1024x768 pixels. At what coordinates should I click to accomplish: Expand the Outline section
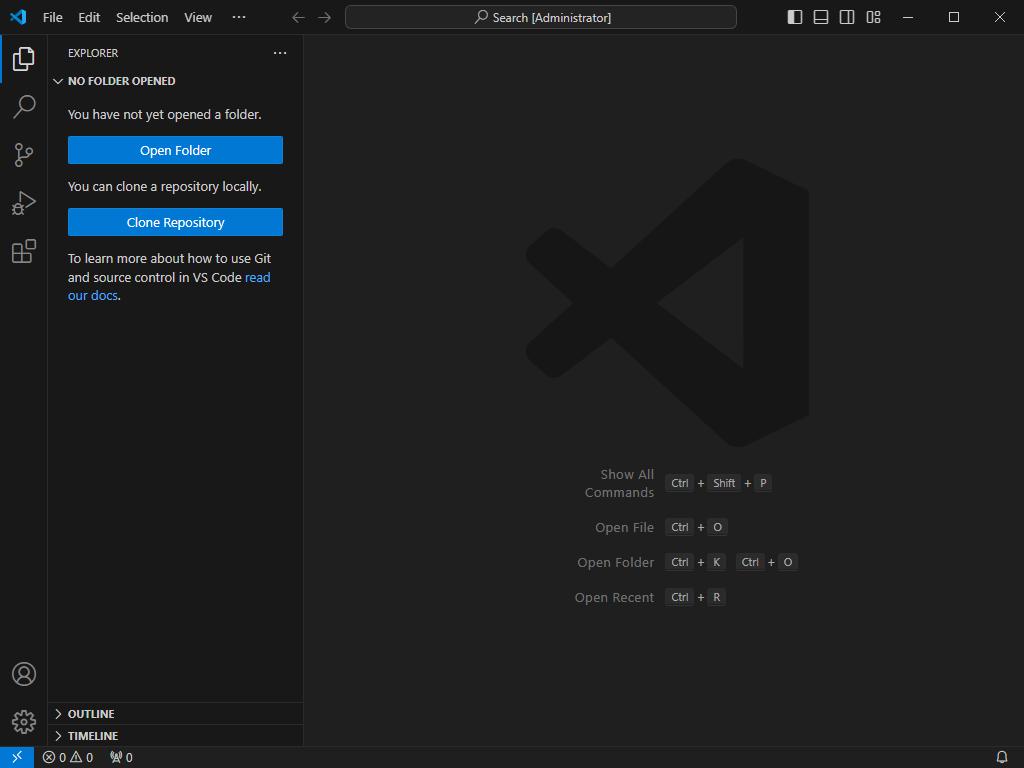[91, 714]
